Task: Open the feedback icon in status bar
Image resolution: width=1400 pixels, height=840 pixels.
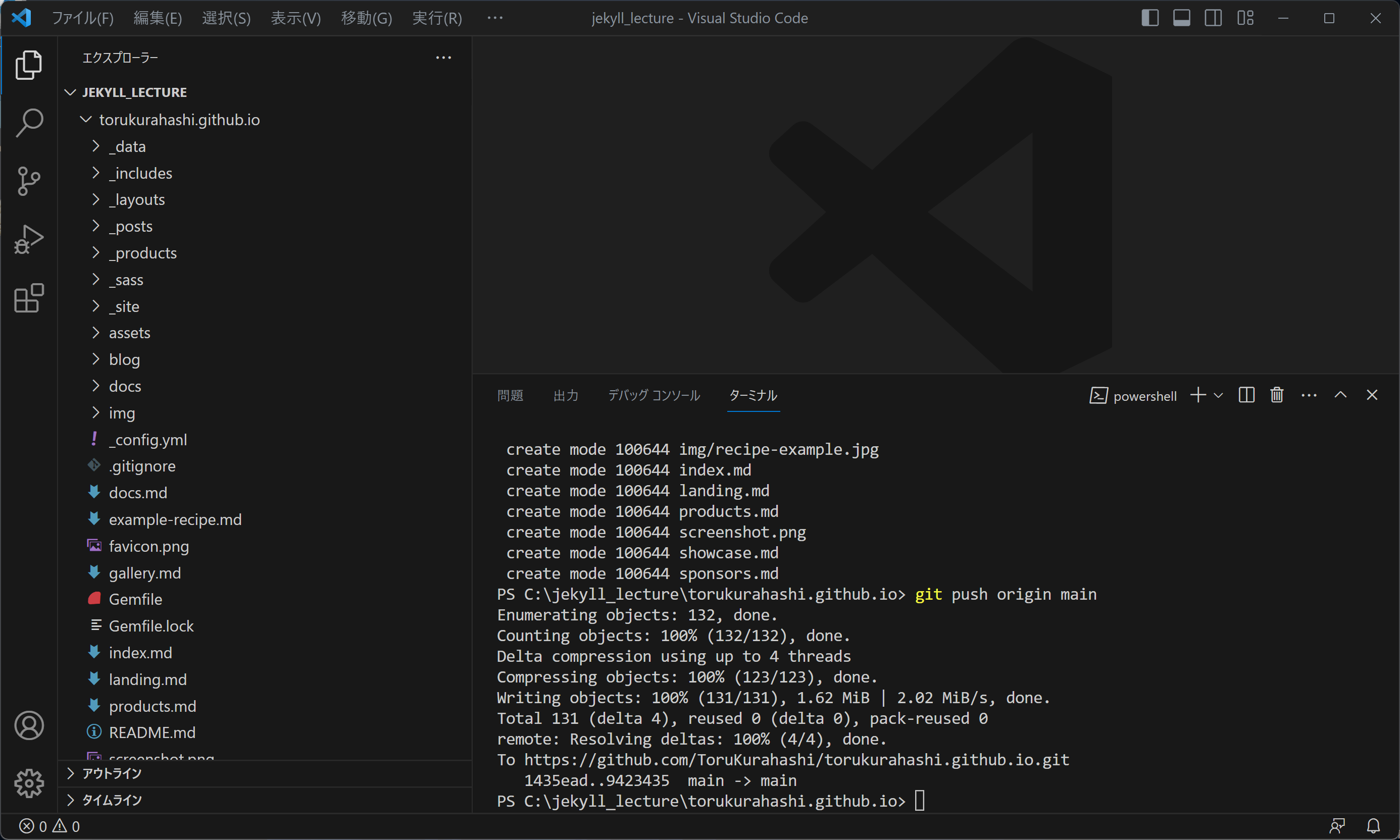Action: [1338, 826]
